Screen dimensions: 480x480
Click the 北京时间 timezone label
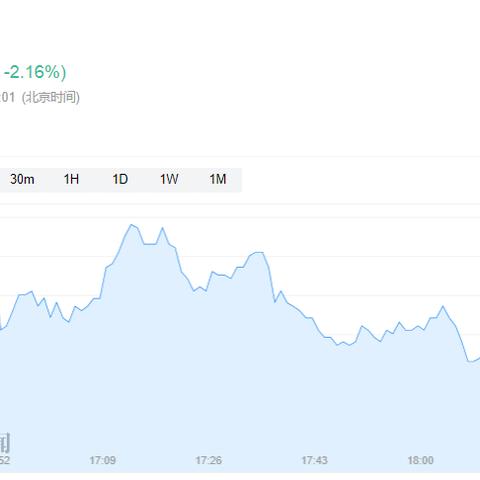(51, 98)
